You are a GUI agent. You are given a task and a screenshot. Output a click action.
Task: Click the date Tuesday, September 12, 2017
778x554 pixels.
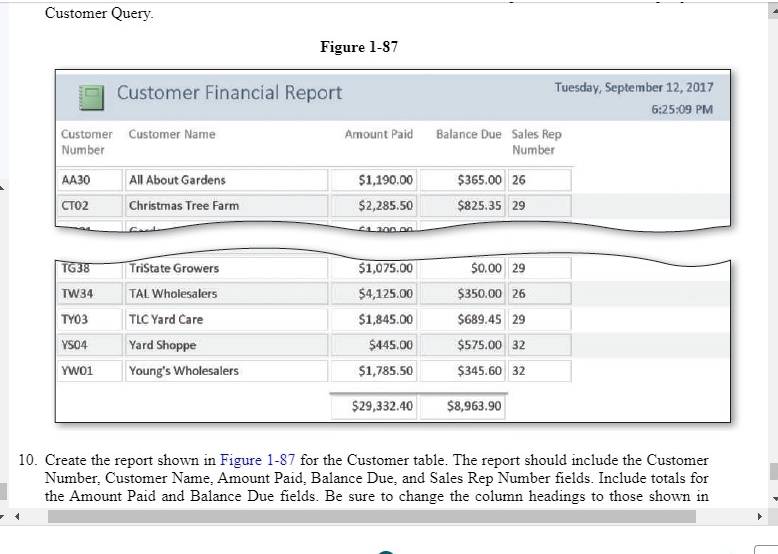[634, 87]
